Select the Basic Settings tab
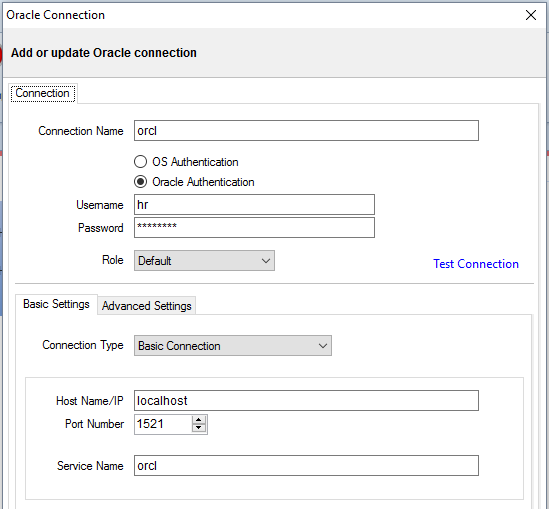Screen dimensions: 549x509 (56, 304)
